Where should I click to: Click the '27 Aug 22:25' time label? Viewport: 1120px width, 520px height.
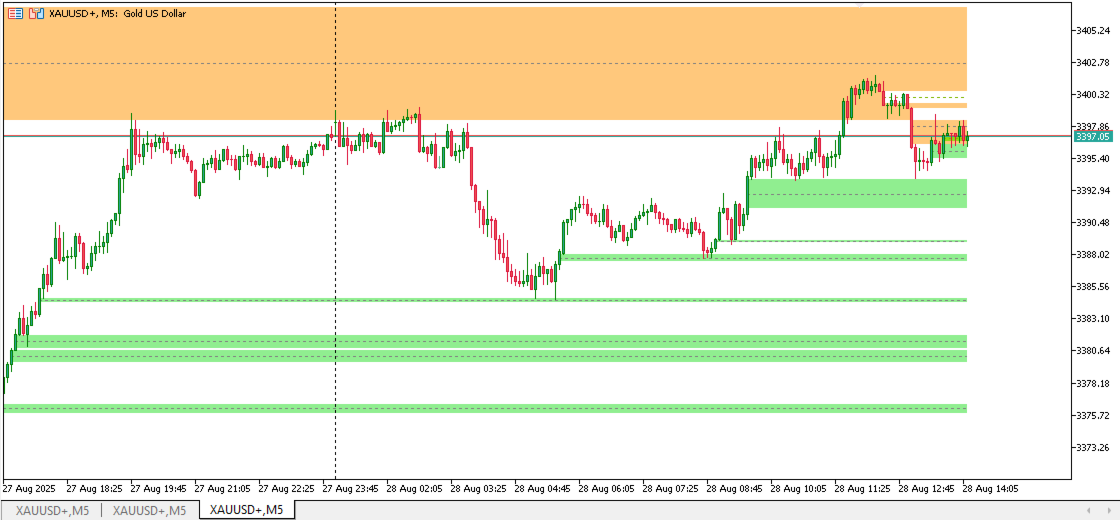click(x=287, y=489)
